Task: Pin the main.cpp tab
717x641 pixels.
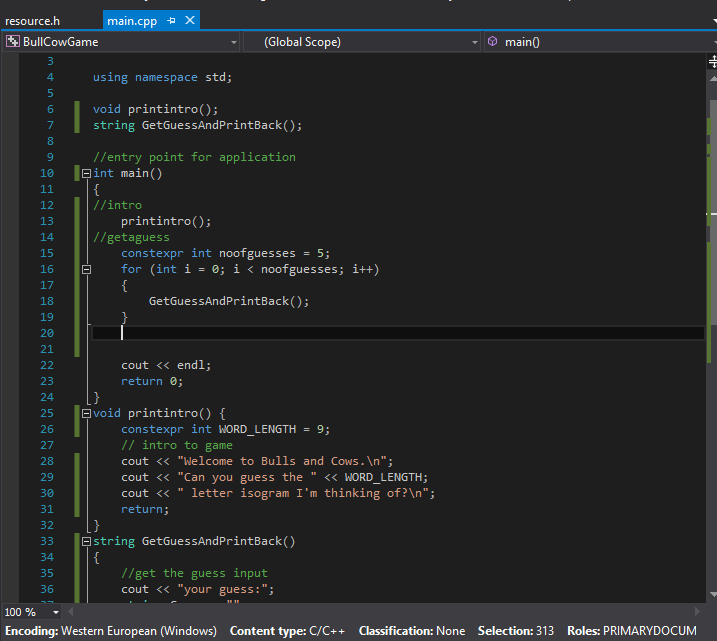Action: [172, 20]
